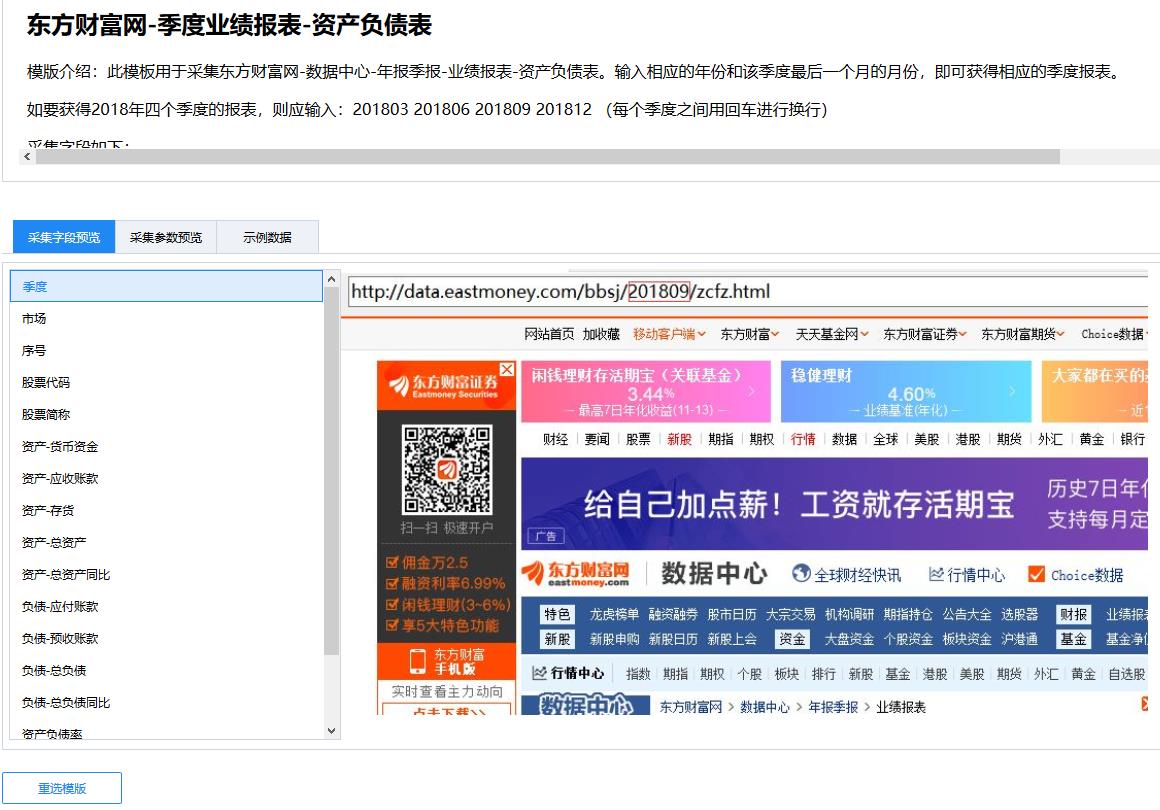
Task: Open the 行情 nav link in red
Action: tap(803, 439)
